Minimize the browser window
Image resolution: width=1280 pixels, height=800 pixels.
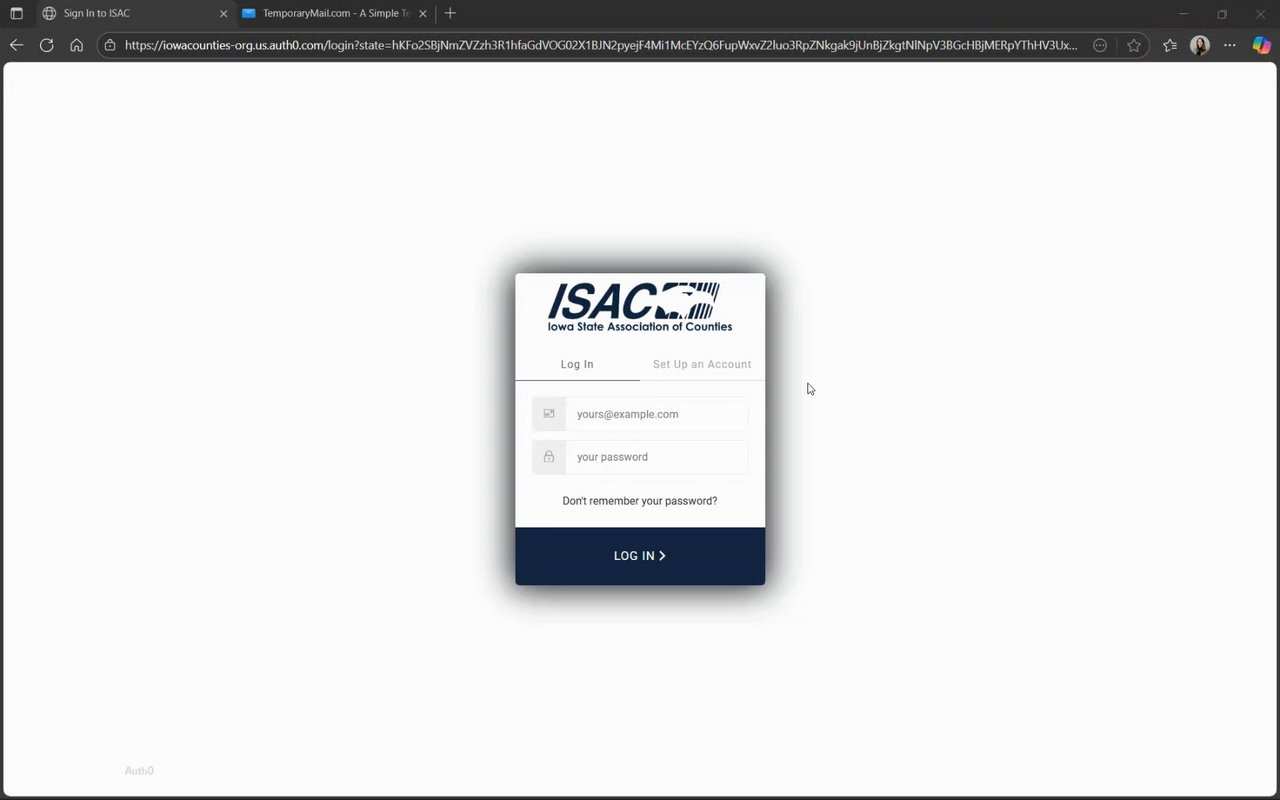tap(1184, 14)
